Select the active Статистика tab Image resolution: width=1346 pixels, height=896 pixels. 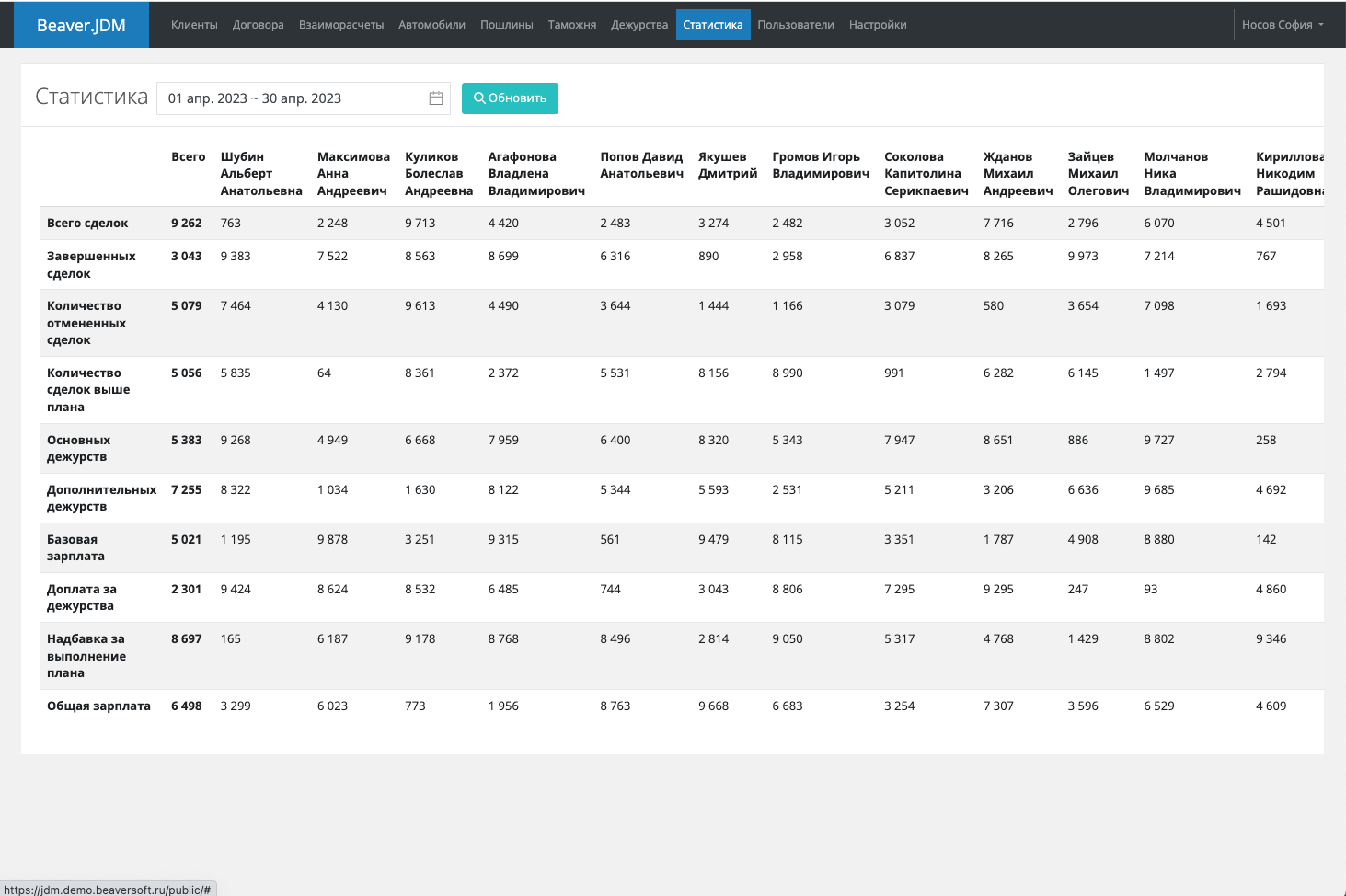712,25
